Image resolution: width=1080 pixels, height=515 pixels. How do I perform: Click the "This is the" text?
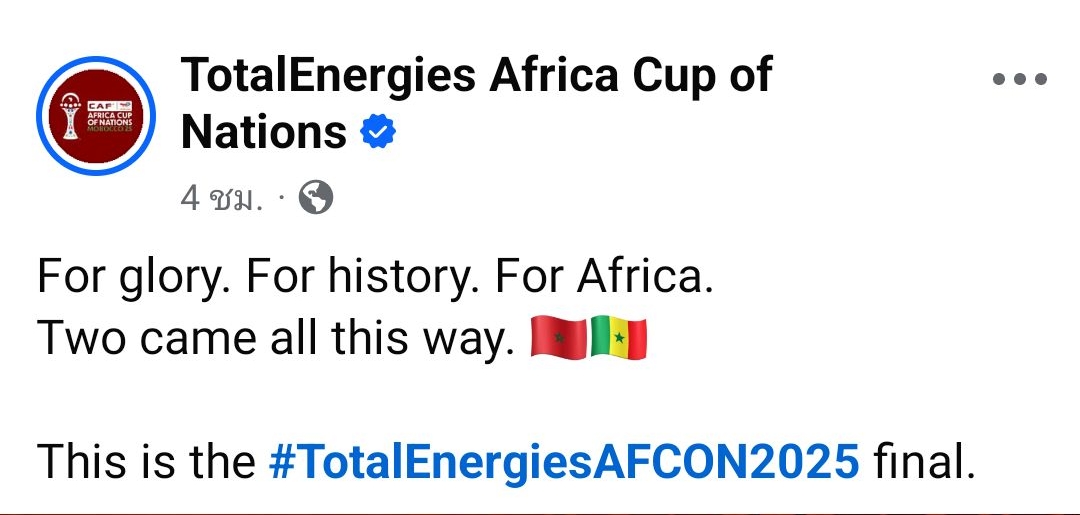(146, 461)
